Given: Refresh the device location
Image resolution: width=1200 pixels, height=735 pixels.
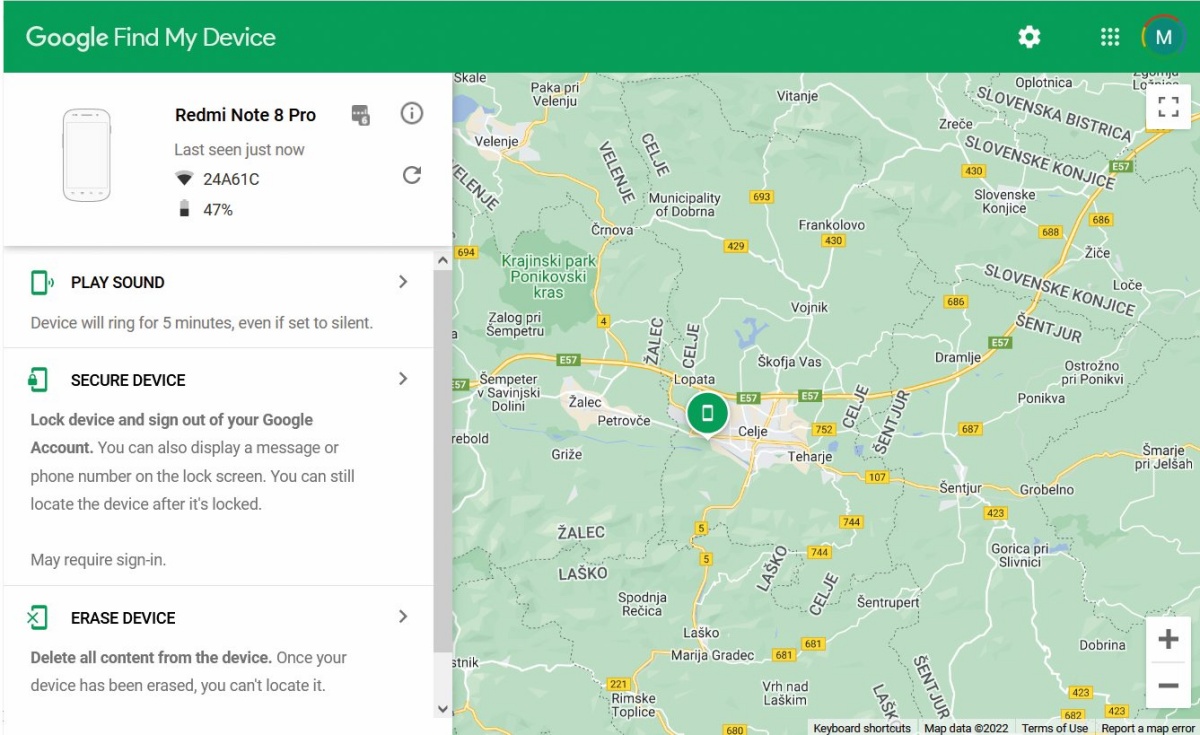Looking at the screenshot, I should click(x=411, y=175).
